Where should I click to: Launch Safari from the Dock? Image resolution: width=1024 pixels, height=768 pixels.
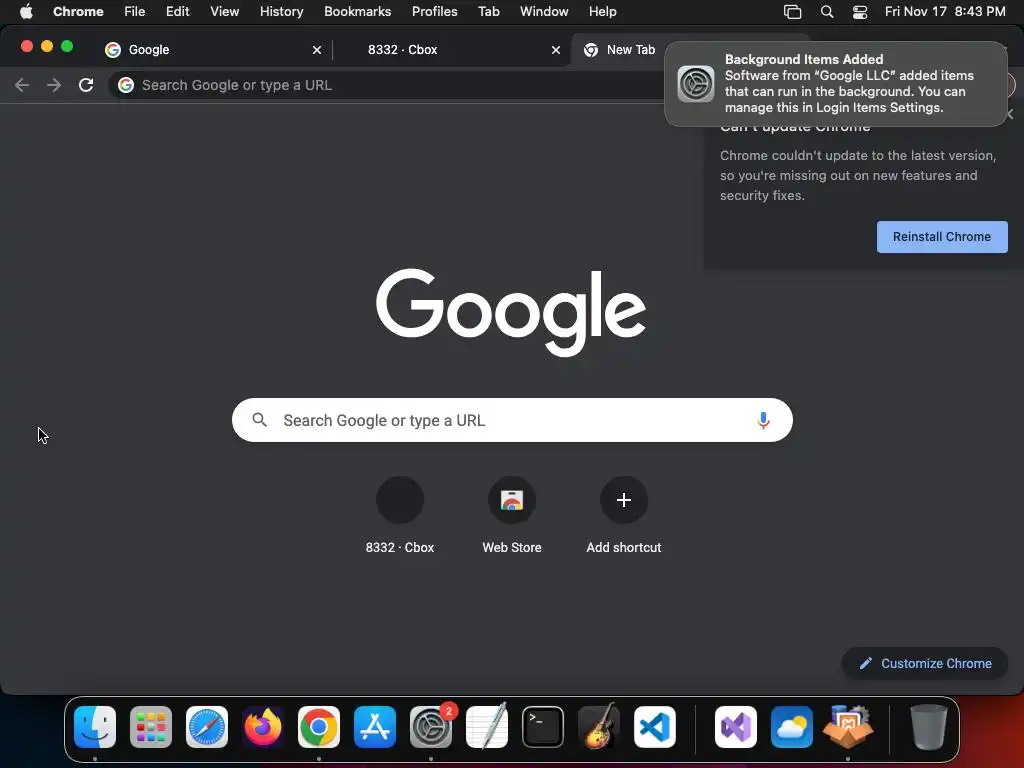click(x=207, y=727)
